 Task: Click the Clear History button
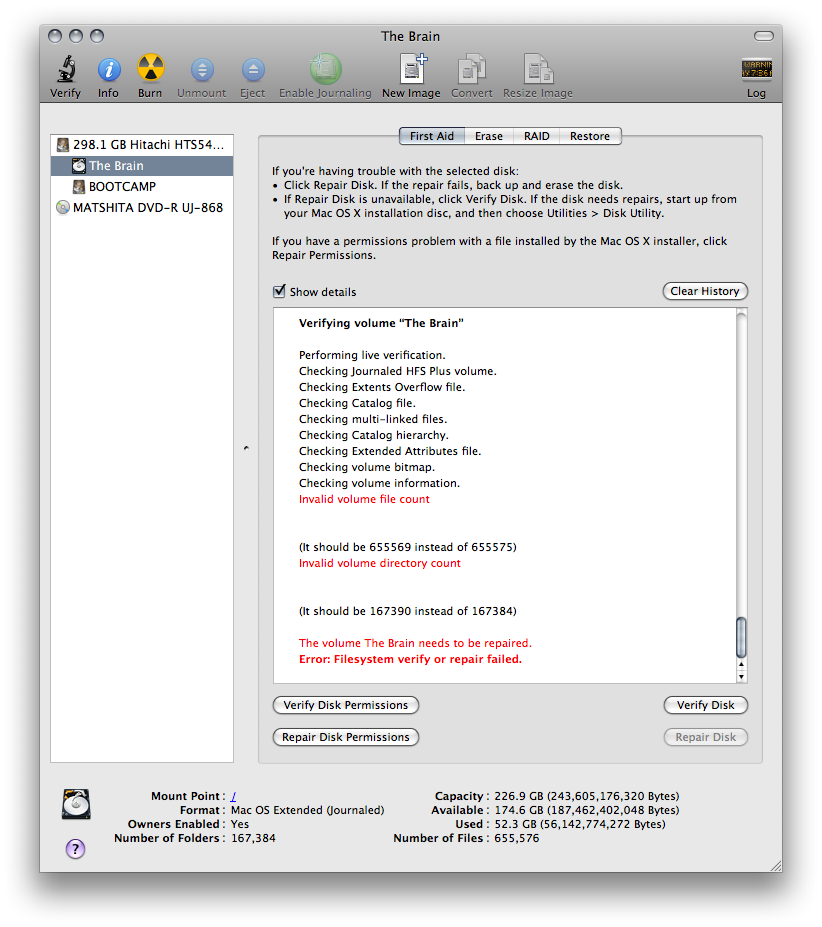(705, 291)
